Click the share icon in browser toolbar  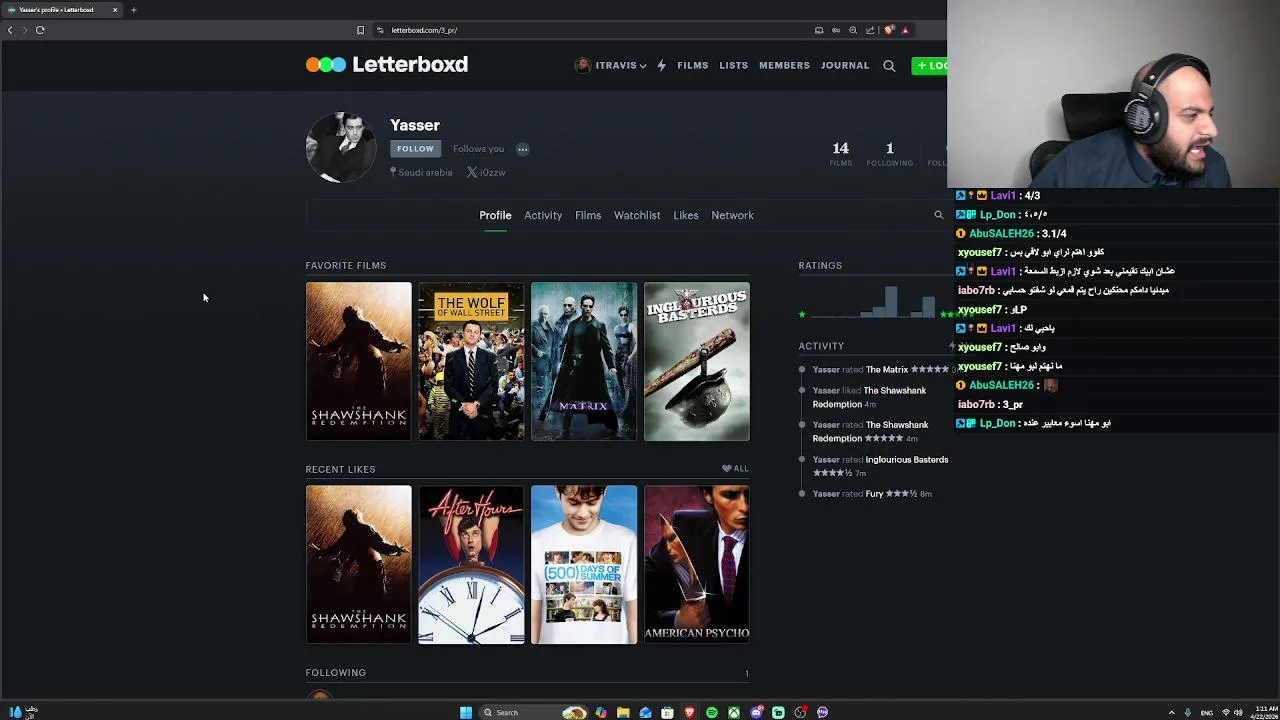coord(870,30)
